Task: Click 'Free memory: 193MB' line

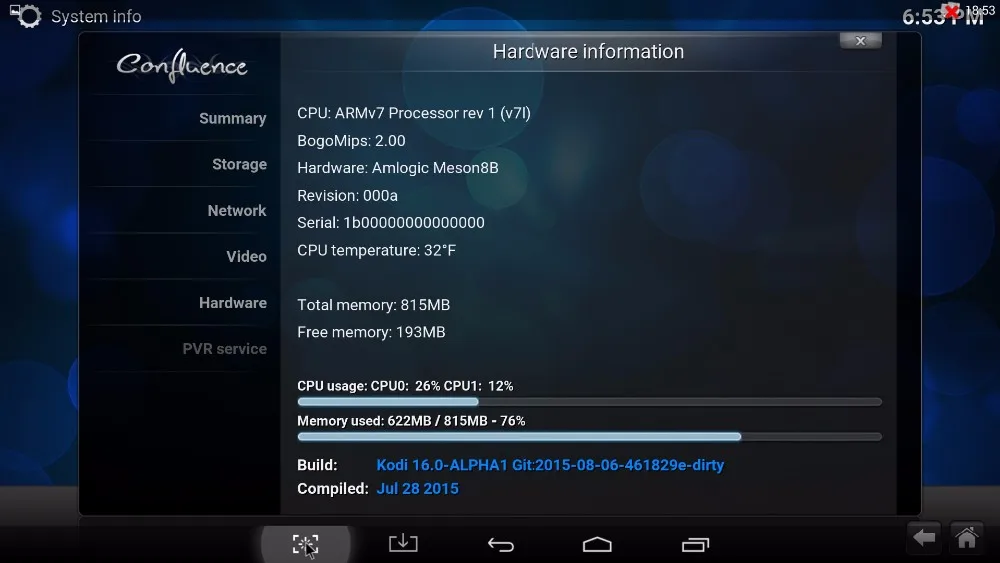Action: pos(371,333)
